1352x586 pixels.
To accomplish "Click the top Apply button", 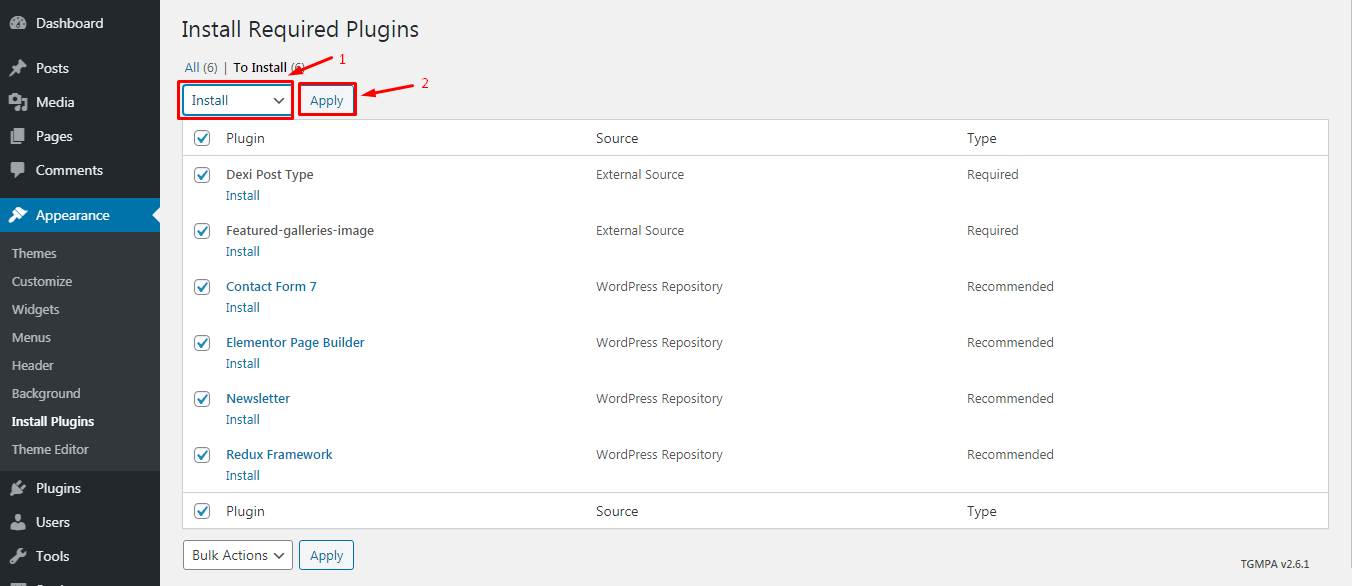I will [327, 101].
